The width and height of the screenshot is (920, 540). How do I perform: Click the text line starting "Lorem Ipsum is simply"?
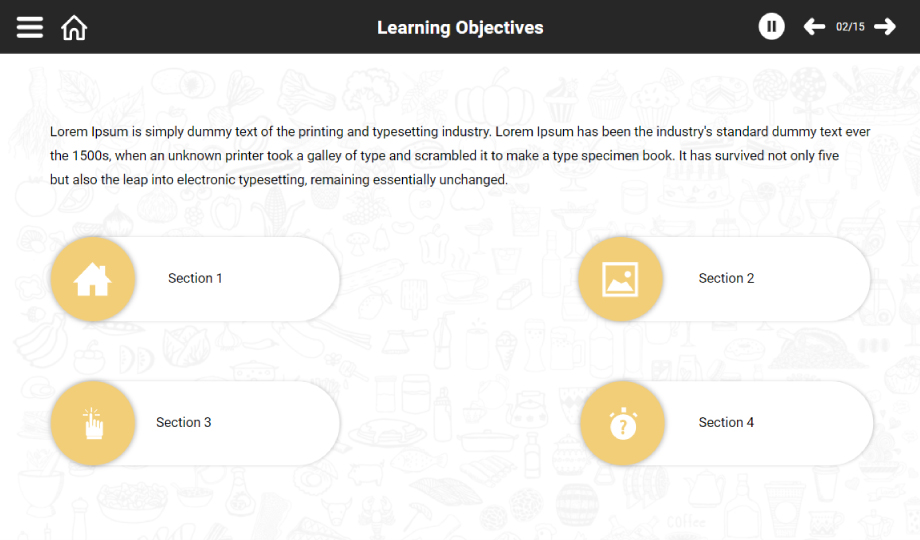pos(460,131)
